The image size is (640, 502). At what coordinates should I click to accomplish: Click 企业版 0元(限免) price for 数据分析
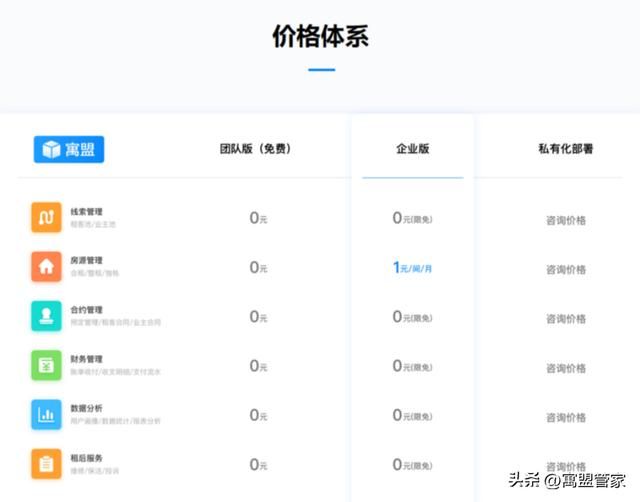[412, 415]
